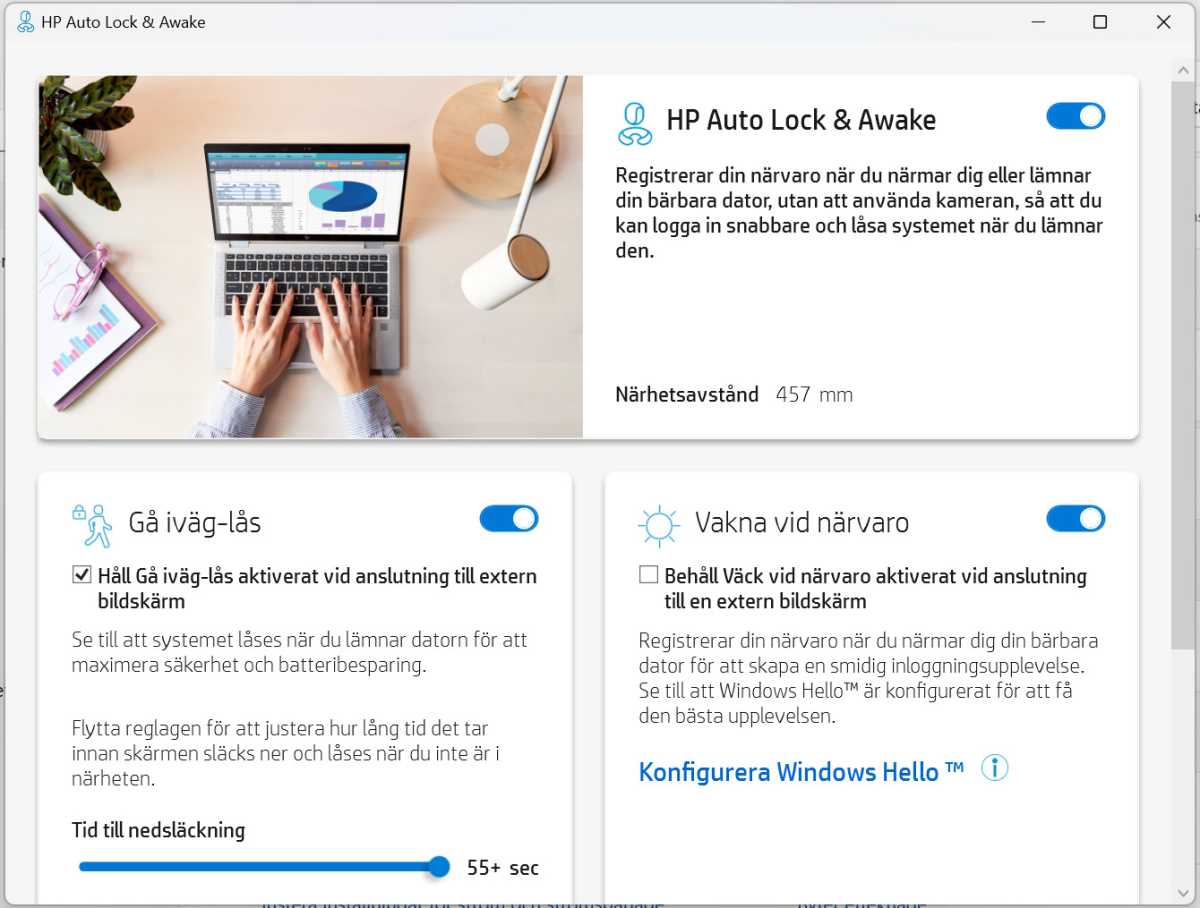Open the Konfigurera Windows Hello link

point(801,772)
